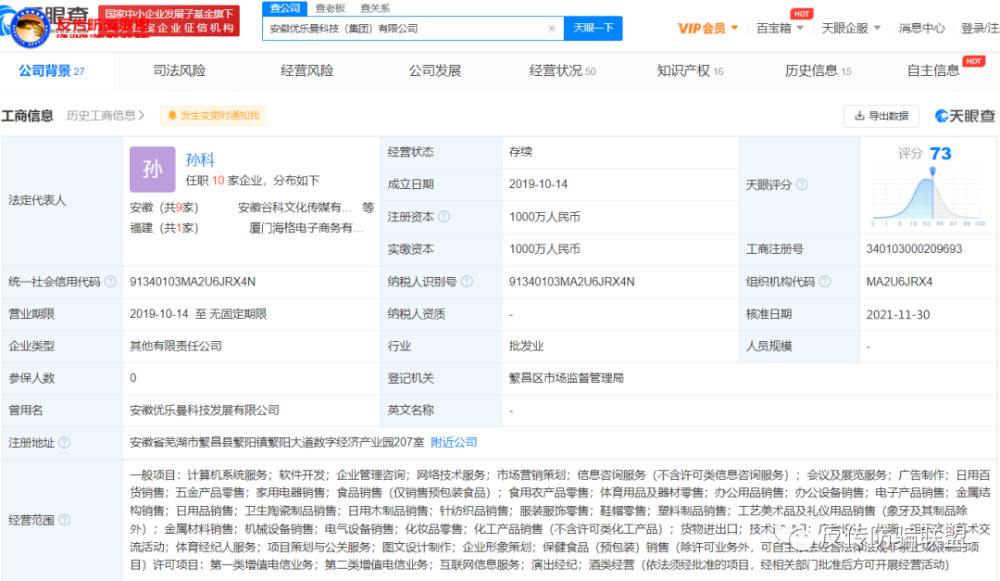Switch to the 查关系 search tab
The height and width of the screenshot is (581, 1000).
pos(375,8)
